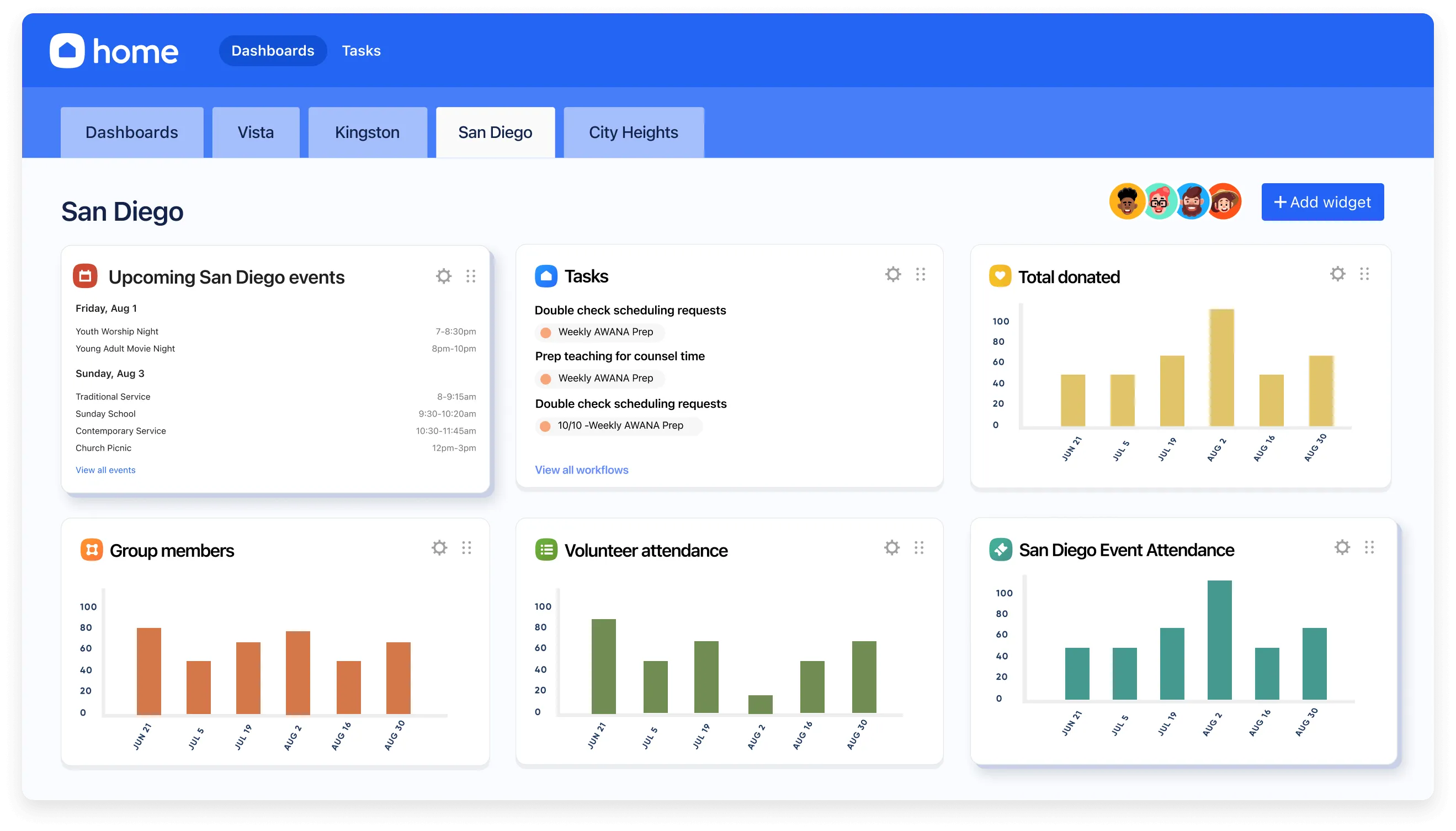This screenshot has width=1456, height=831.
Task: Open Tasks widget settings gear
Action: click(892, 275)
